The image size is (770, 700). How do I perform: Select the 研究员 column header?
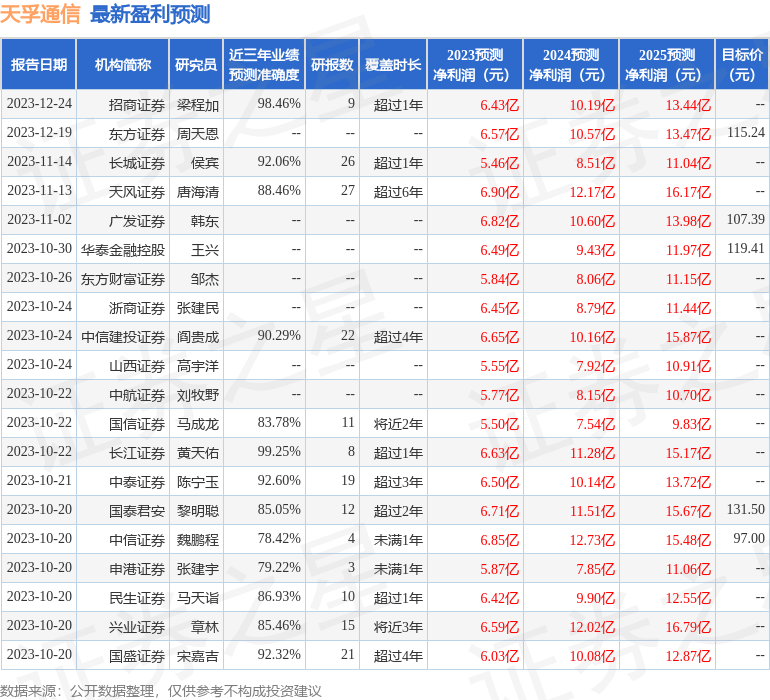[196, 64]
